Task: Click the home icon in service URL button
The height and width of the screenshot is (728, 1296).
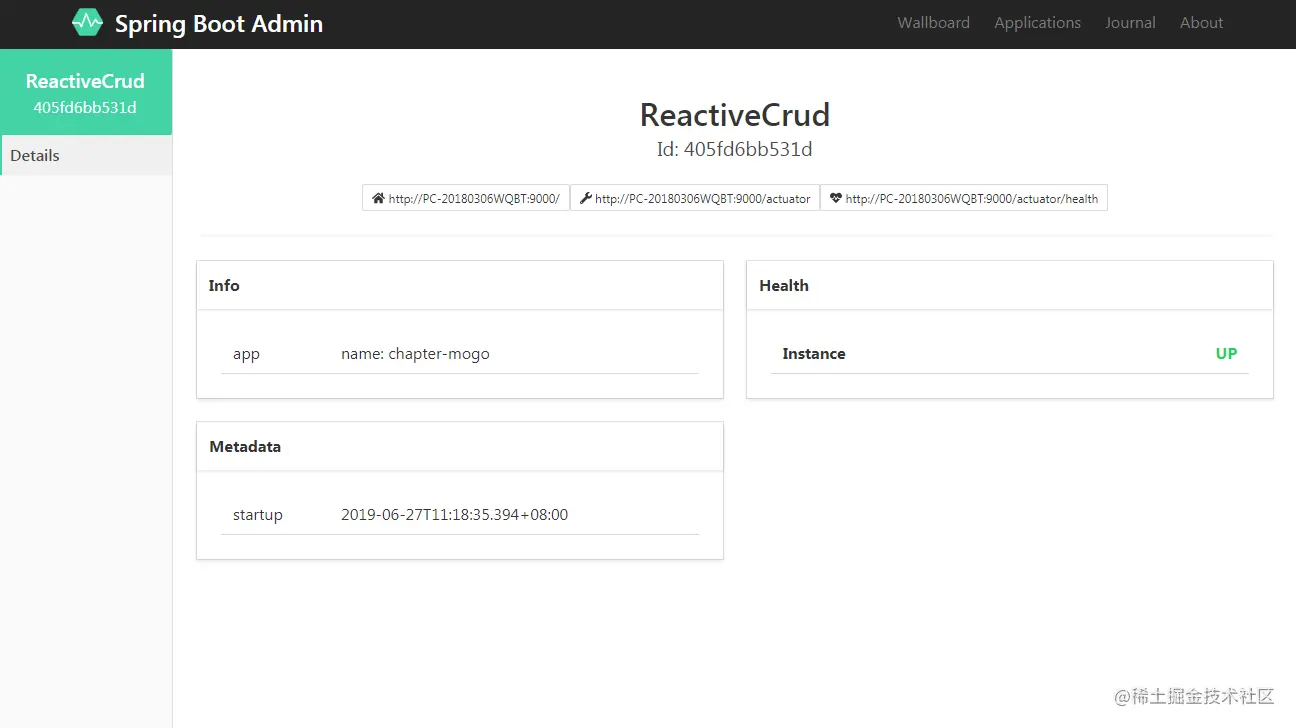Action: coord(378,198)
